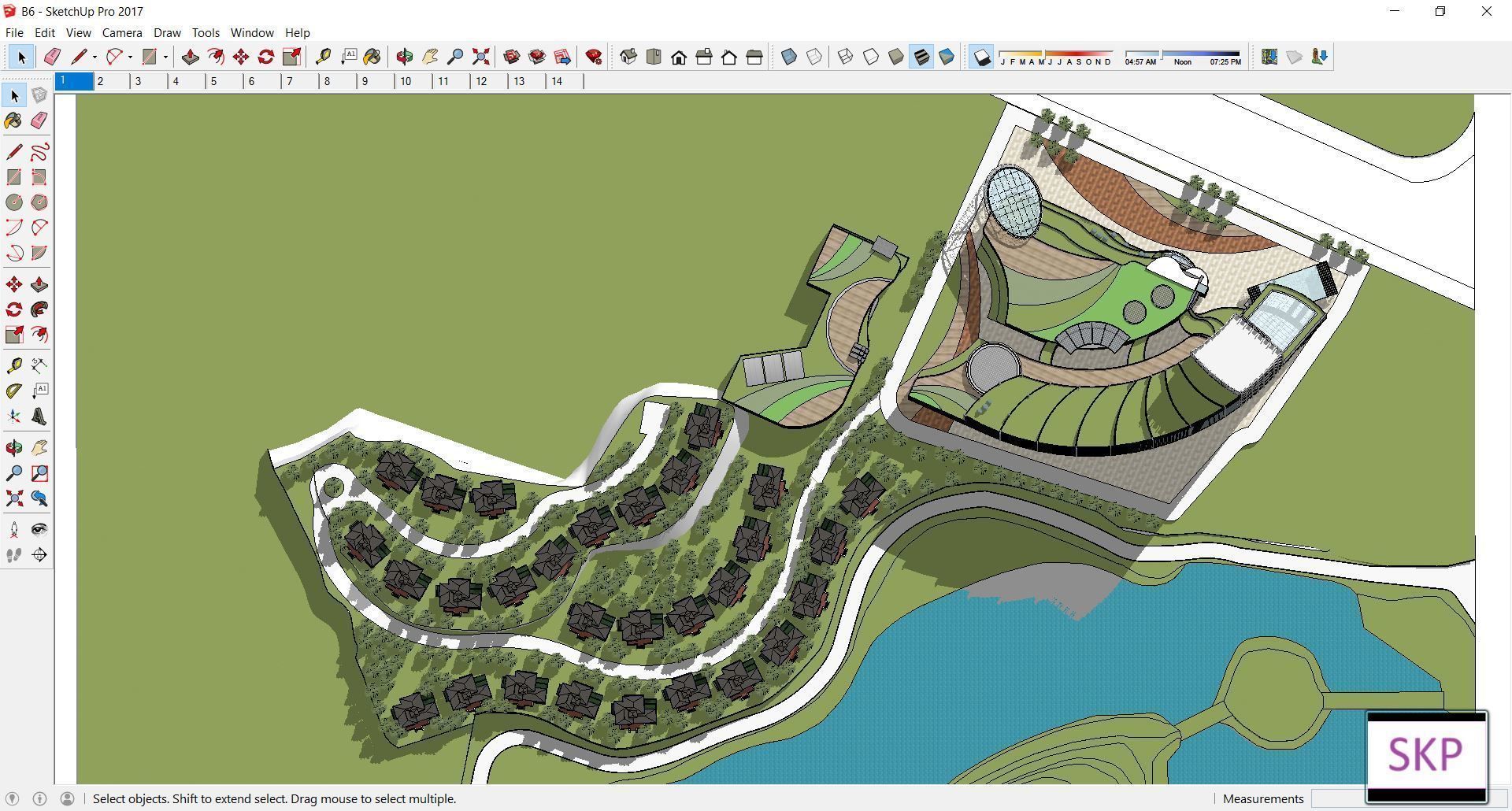Switch to Top view
The height and width of the screenshot is (811, 1512).
coord(653,57)
